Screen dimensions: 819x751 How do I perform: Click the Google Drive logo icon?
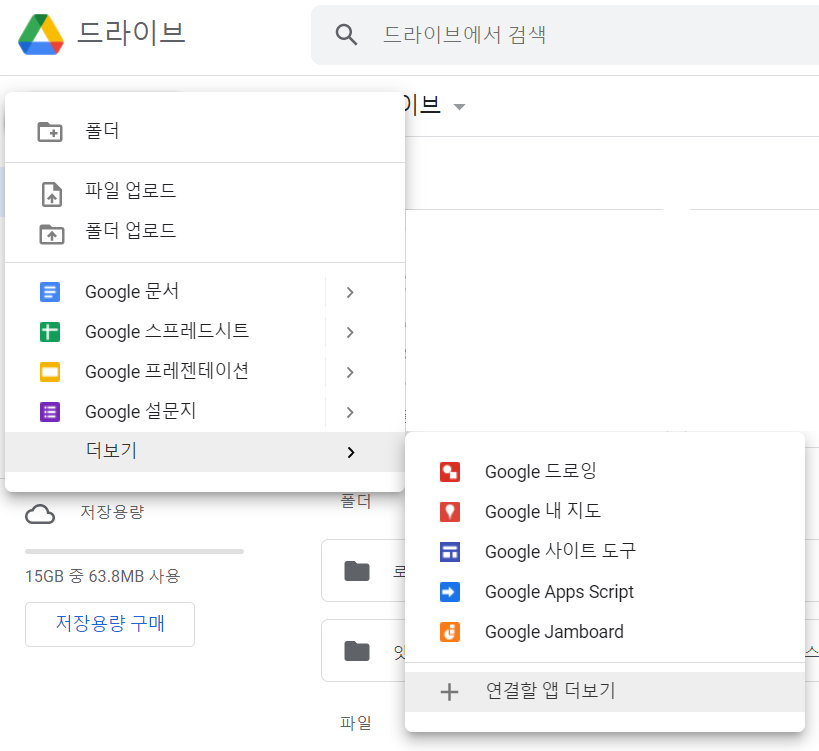coord(41,34)
